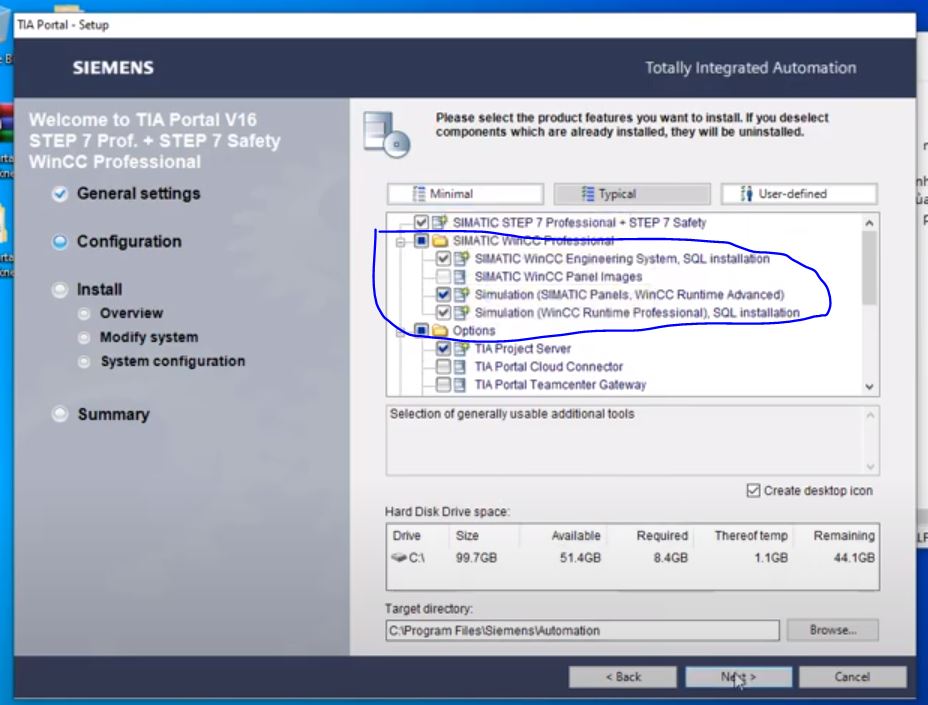Check the TIA Portal Teamcenter Gateway box
The height and width of the screenshot is (705, 928).
[443, 385]
